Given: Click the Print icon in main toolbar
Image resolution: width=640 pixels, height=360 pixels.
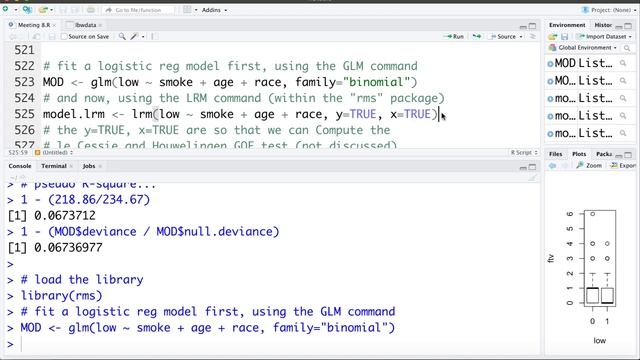Looking at the screenshot, I should [x=91, y=9].
